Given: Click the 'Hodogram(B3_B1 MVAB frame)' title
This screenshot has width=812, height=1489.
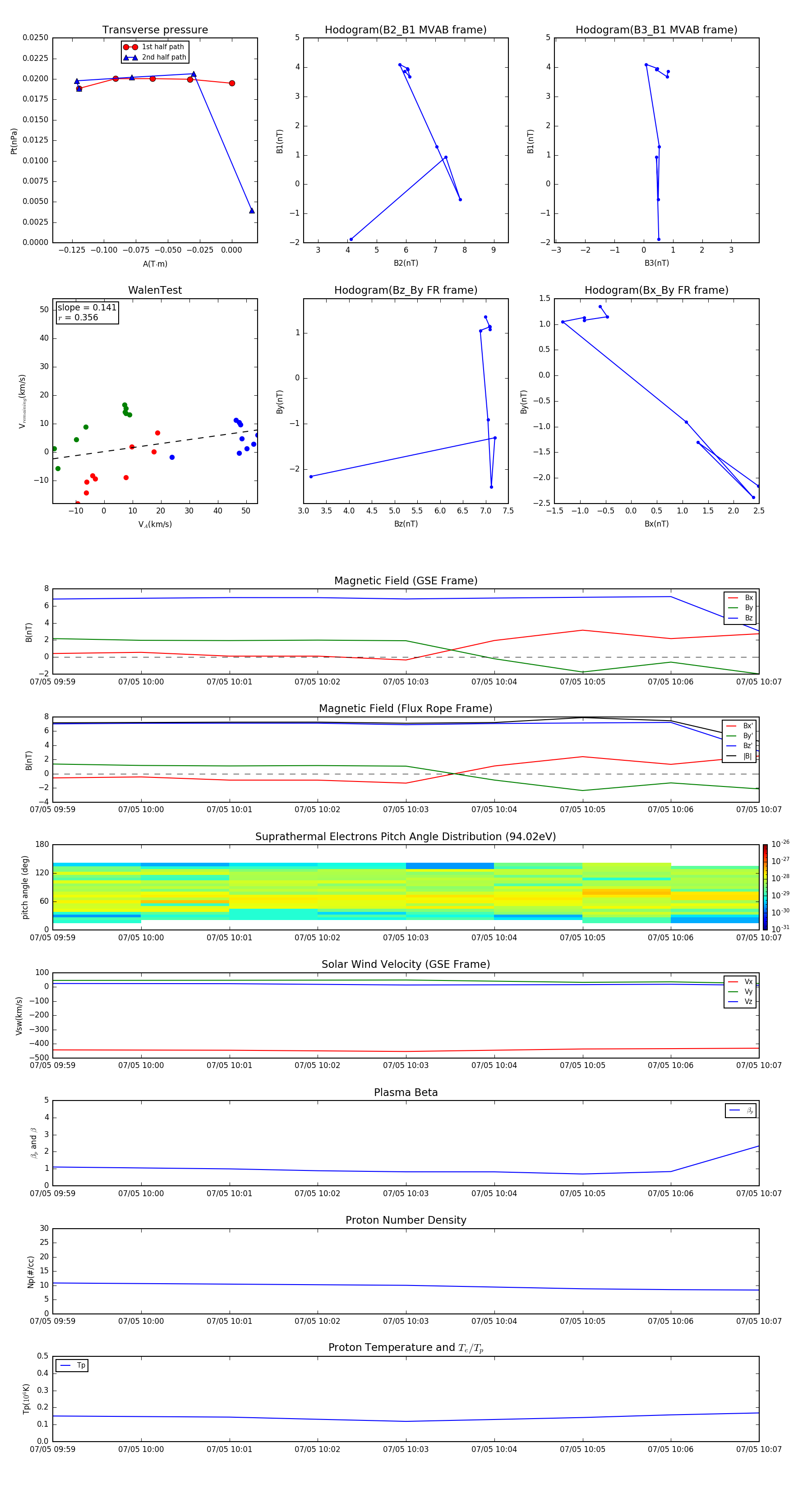Looking at the screenshot, I should pos(656,30).
